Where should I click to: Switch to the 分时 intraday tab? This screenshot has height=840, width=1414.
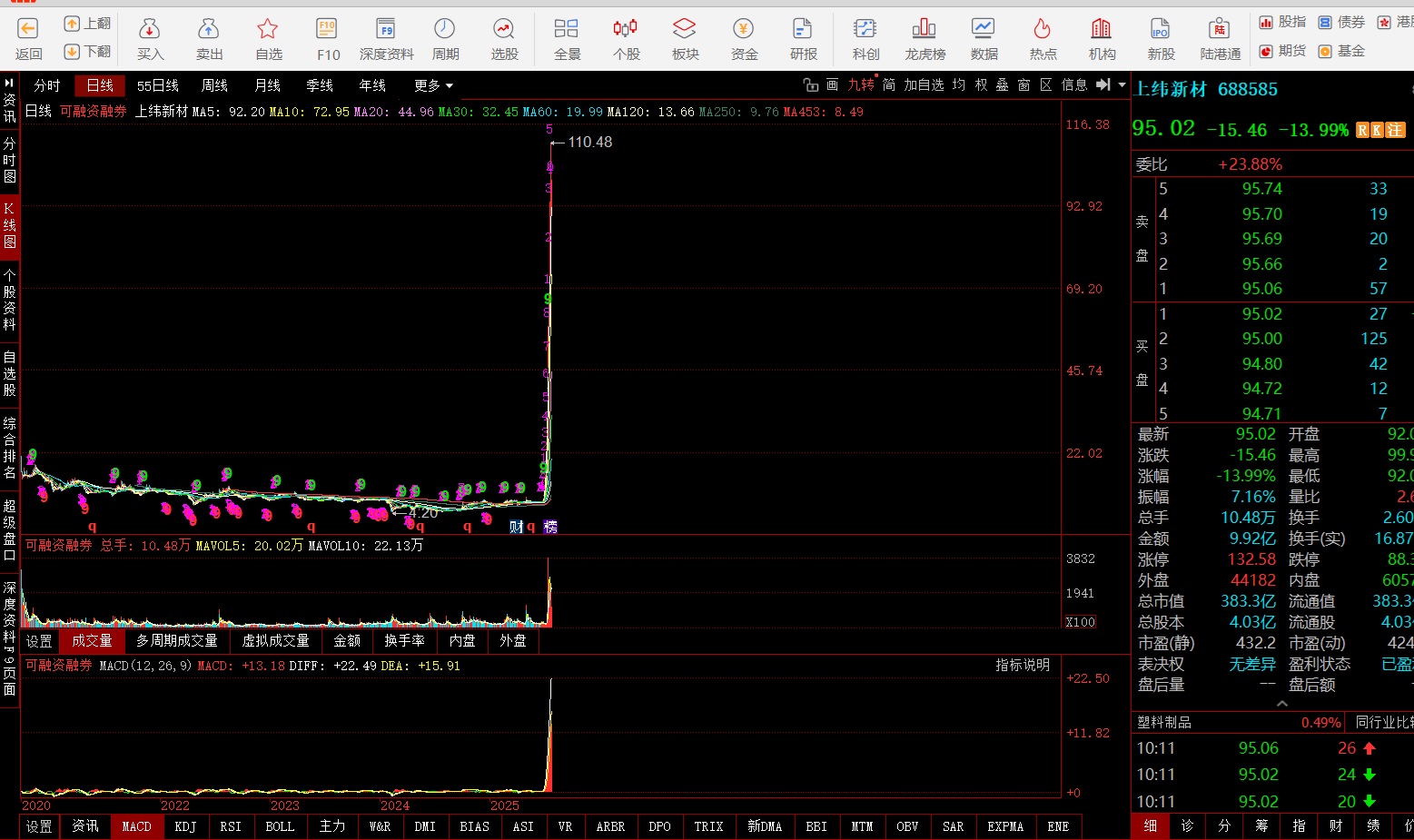pos(47,85)
